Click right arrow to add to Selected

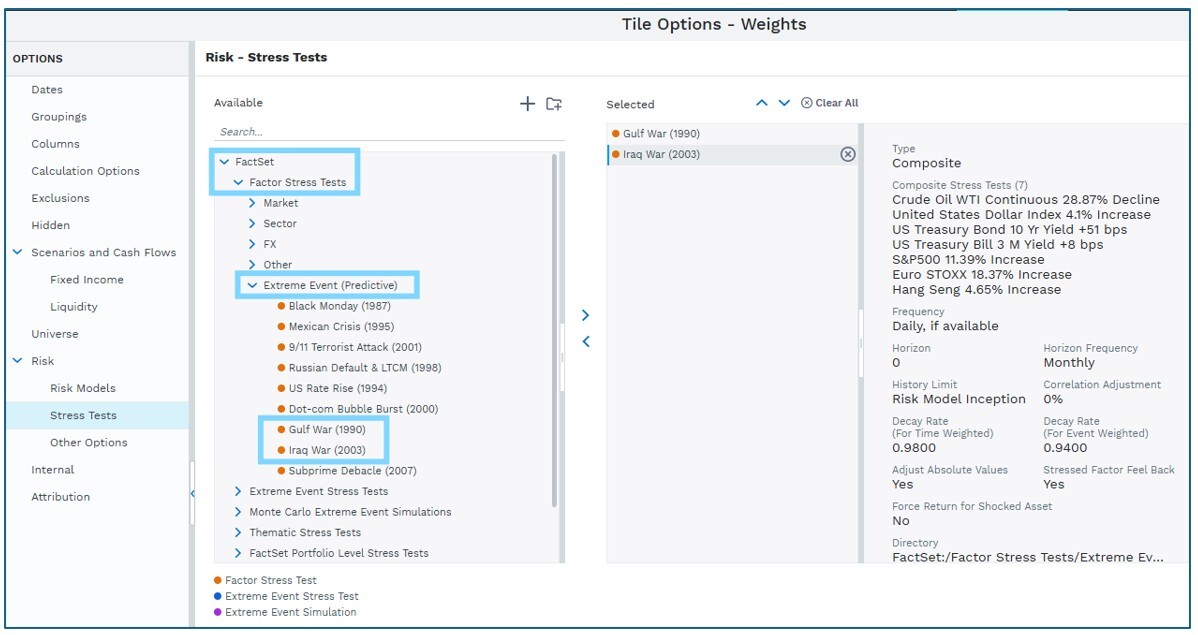click(586, 315)
